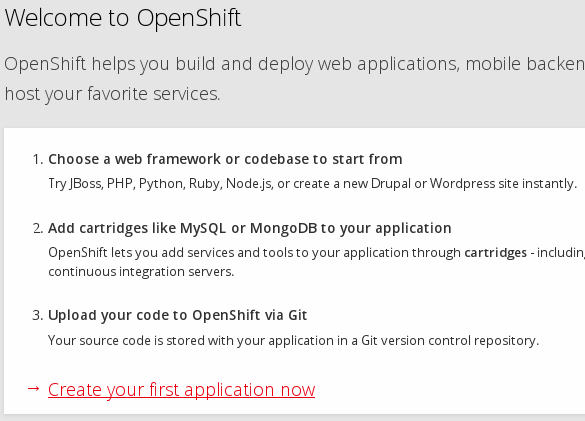Click the 'Try JBoss, PHP, Python' description line
Viewport: 585px width, 421px height.
pyautogui.click(x=313, y=184)
